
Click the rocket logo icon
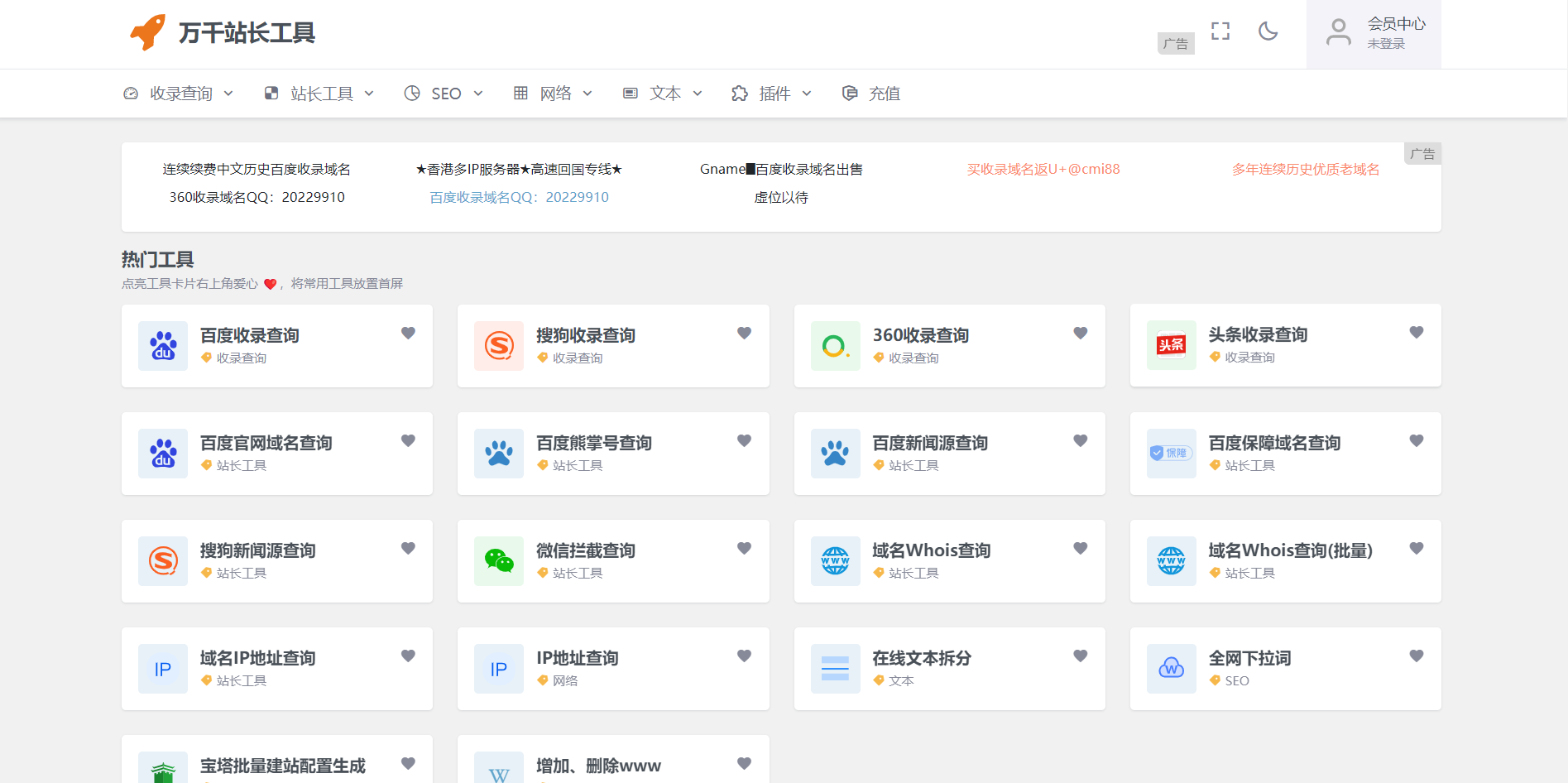coord(148,33)
